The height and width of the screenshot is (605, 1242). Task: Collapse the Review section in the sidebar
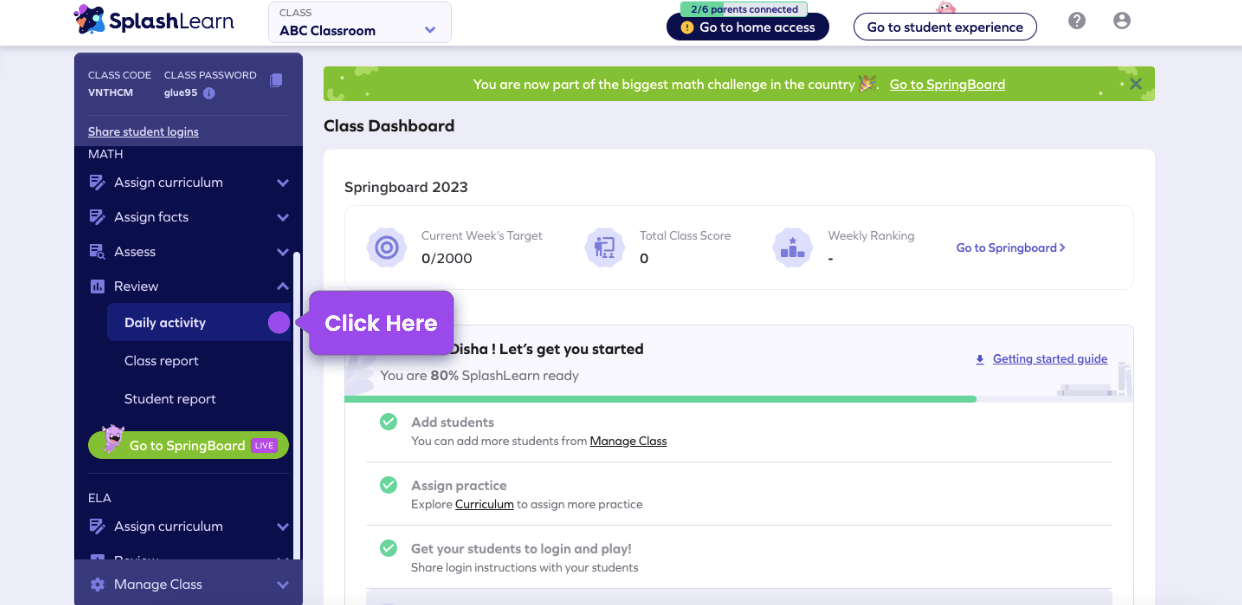[x=283, y=286]
